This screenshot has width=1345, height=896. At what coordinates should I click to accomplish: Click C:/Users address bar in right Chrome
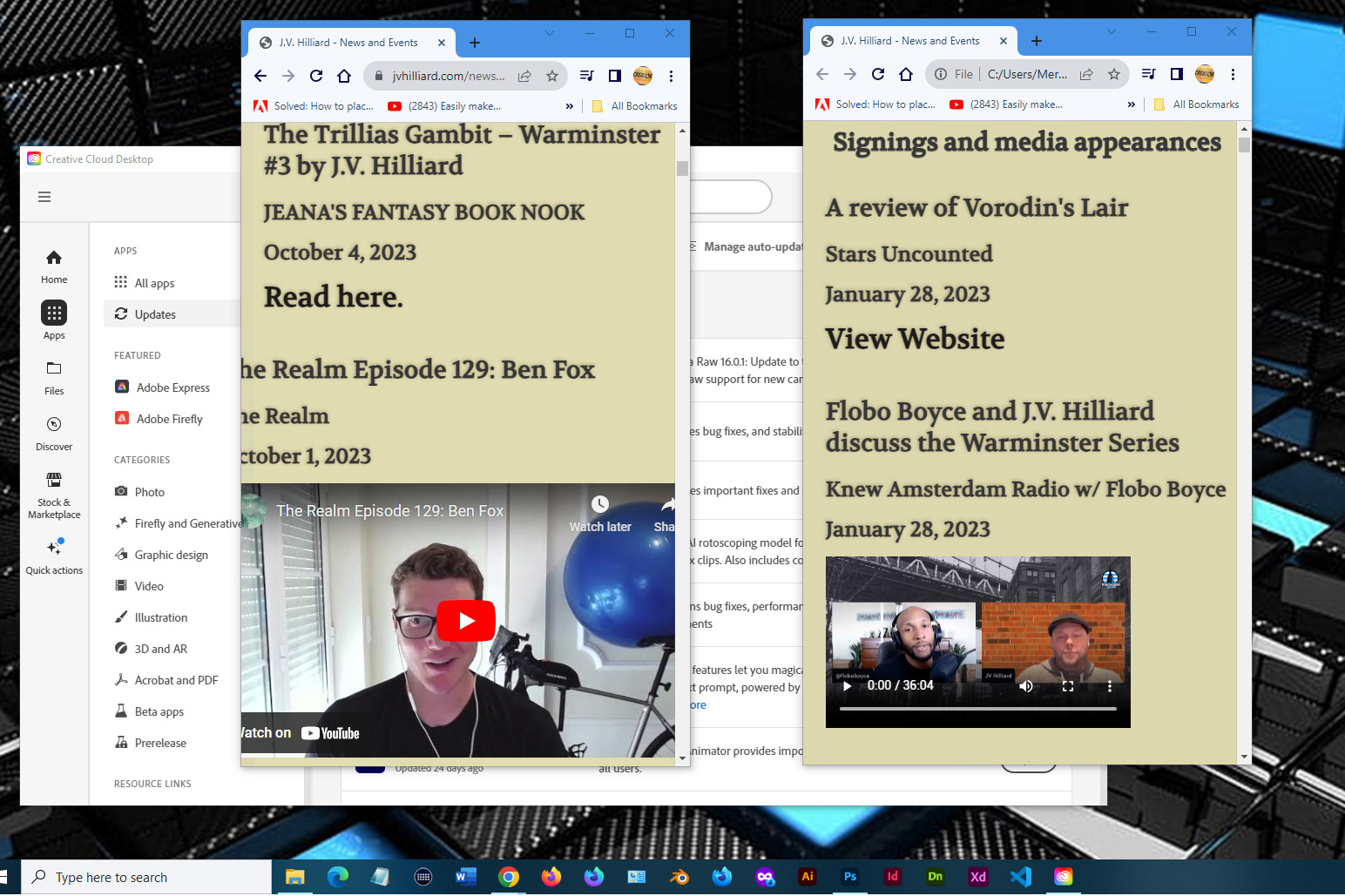[1027, 74]
